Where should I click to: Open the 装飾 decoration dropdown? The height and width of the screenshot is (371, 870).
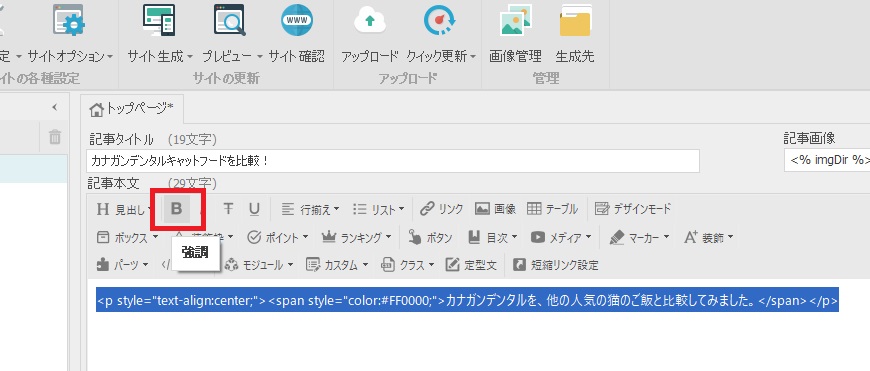coord(709,237)
